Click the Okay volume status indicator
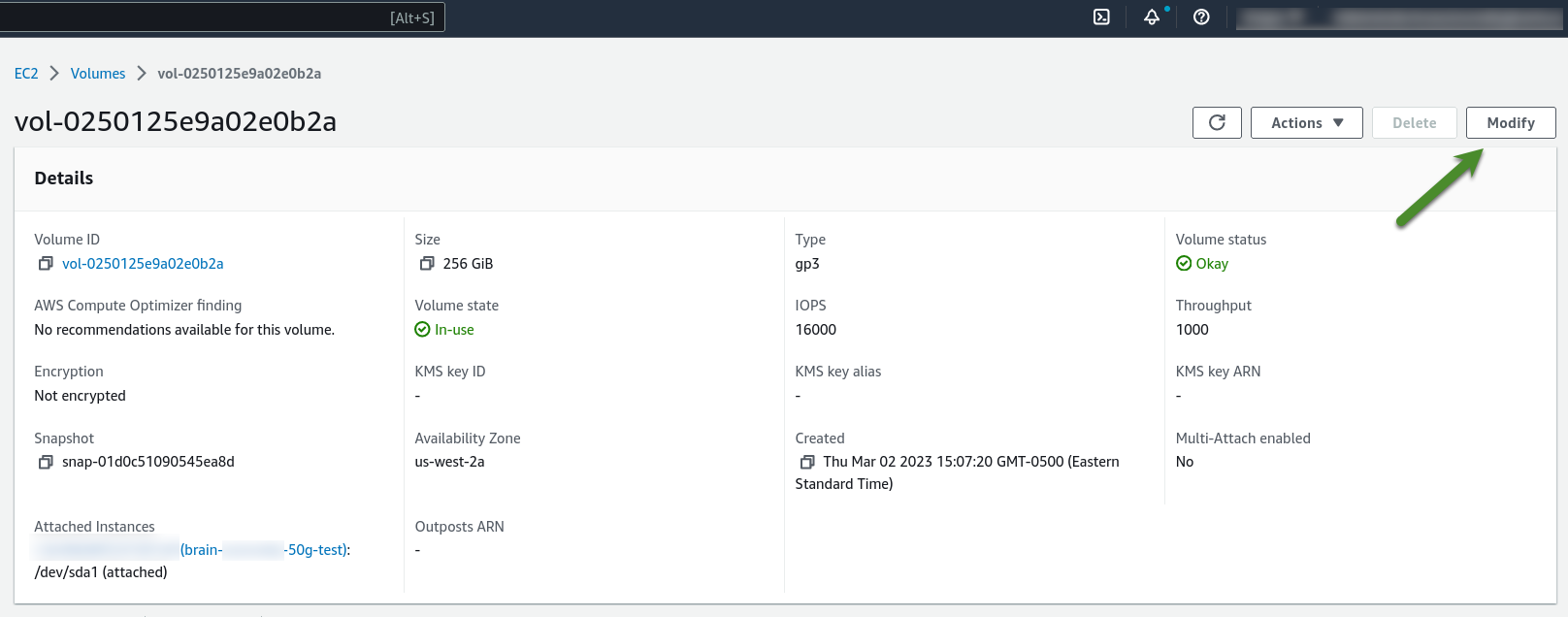The image size is (1568, 617). tap(1202, 264)
